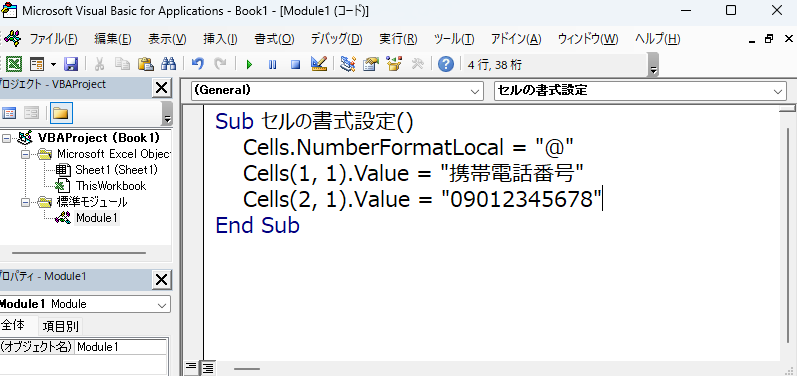Viewport: 797px width, 376px height.
Task: Click the Reset stop icon
Action: coord(295,65)
